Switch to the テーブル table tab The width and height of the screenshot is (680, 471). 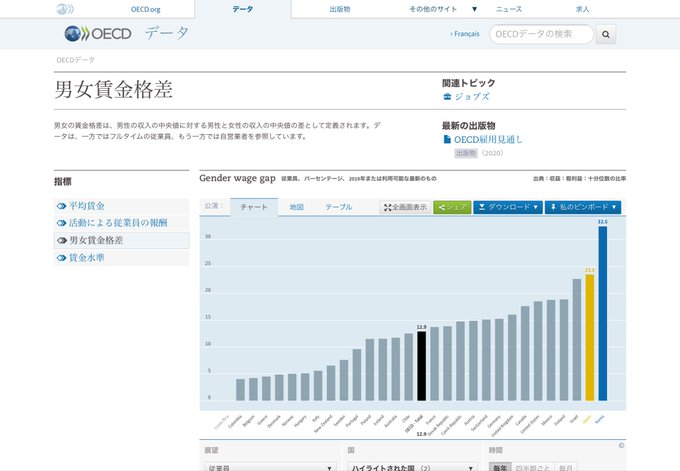click(339, 207)
